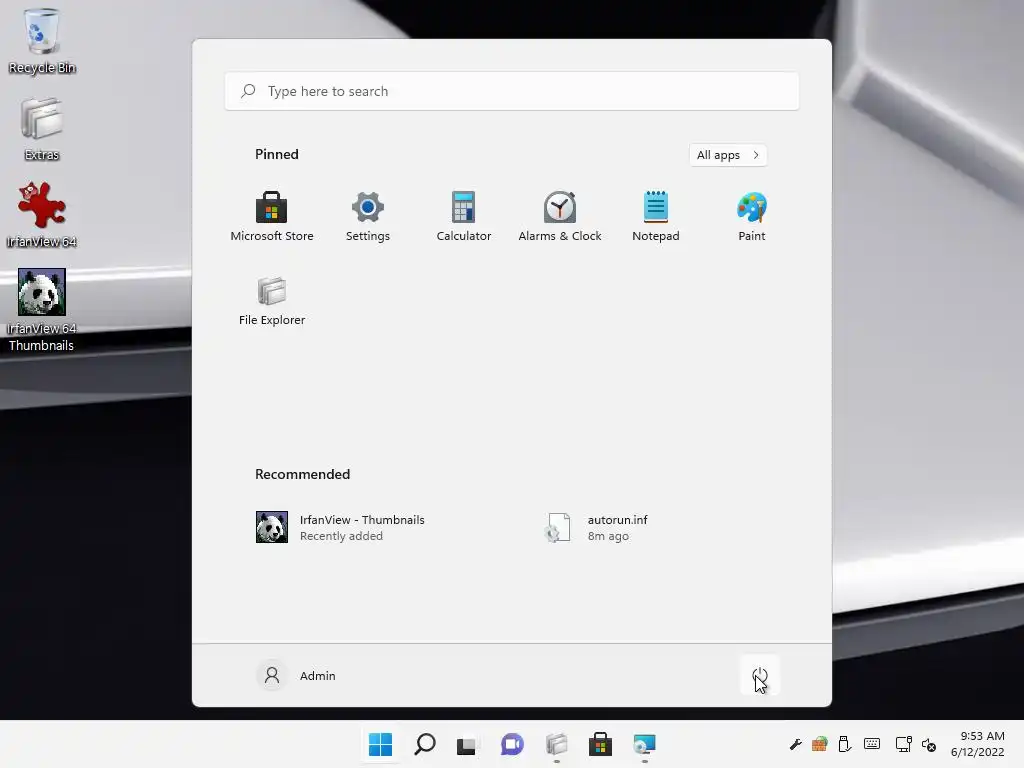Open the monitor-with-disc app on taskbar

click(644, 744)
